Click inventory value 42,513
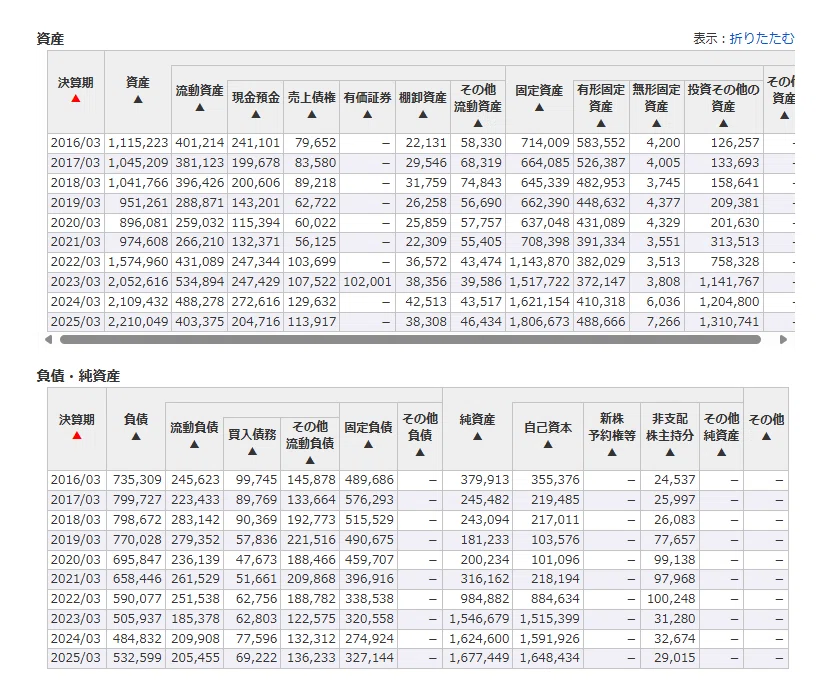This screenshot has width=836, height=680. 426,302
